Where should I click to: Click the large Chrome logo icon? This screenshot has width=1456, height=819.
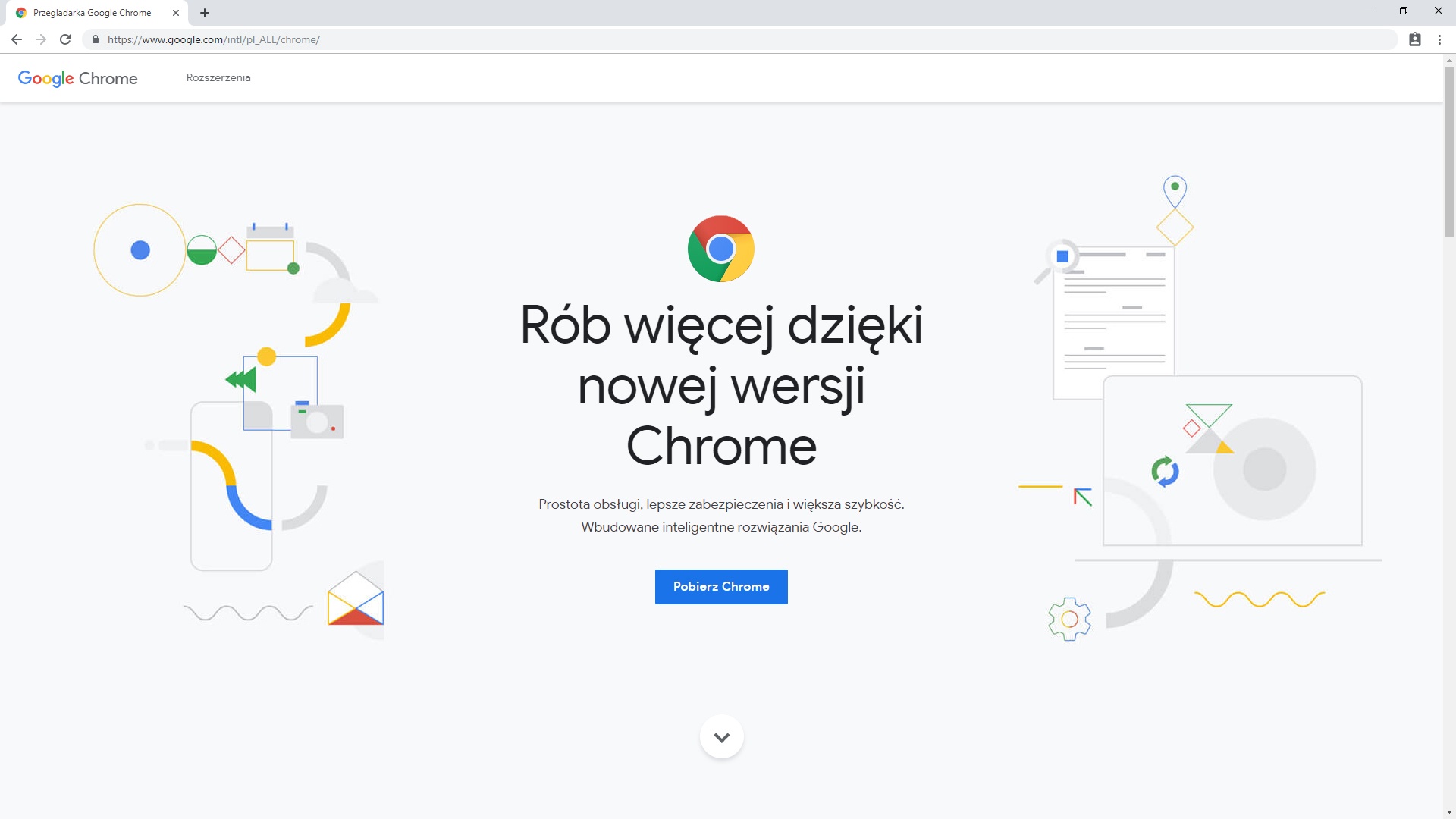tap(721, 249)
